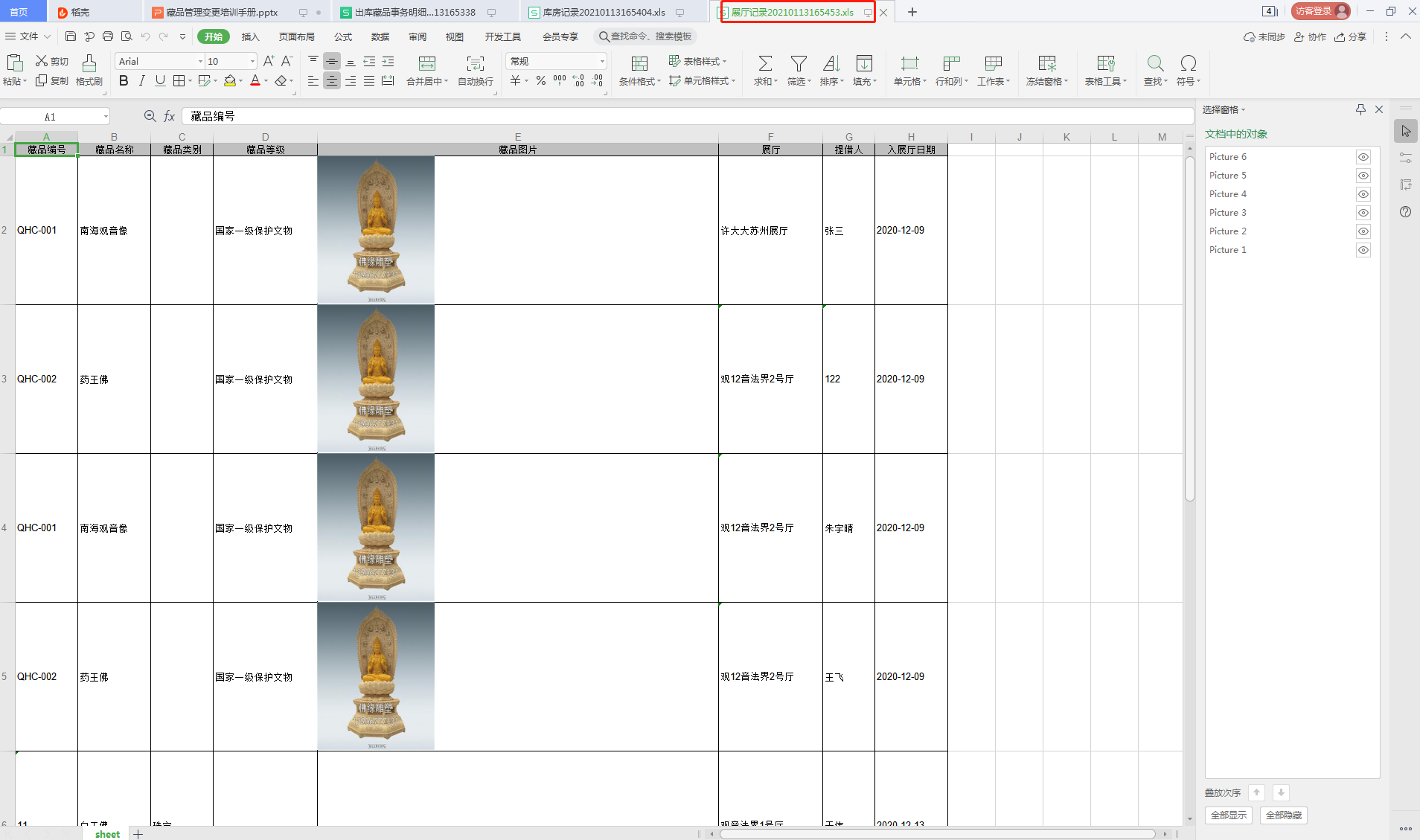Toggle visibility of Picture 1
1420x840 pixels.
tap(1363, 250)
